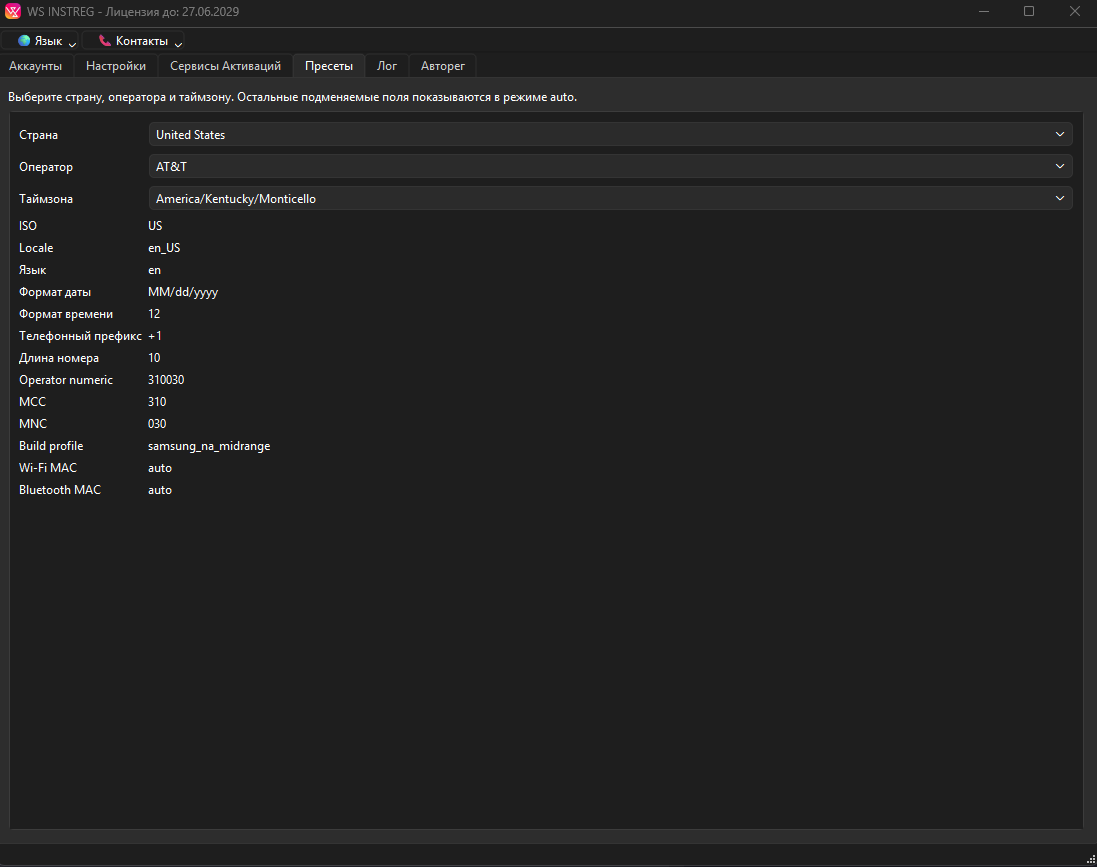Open the Лог tab

coord(387,66)
